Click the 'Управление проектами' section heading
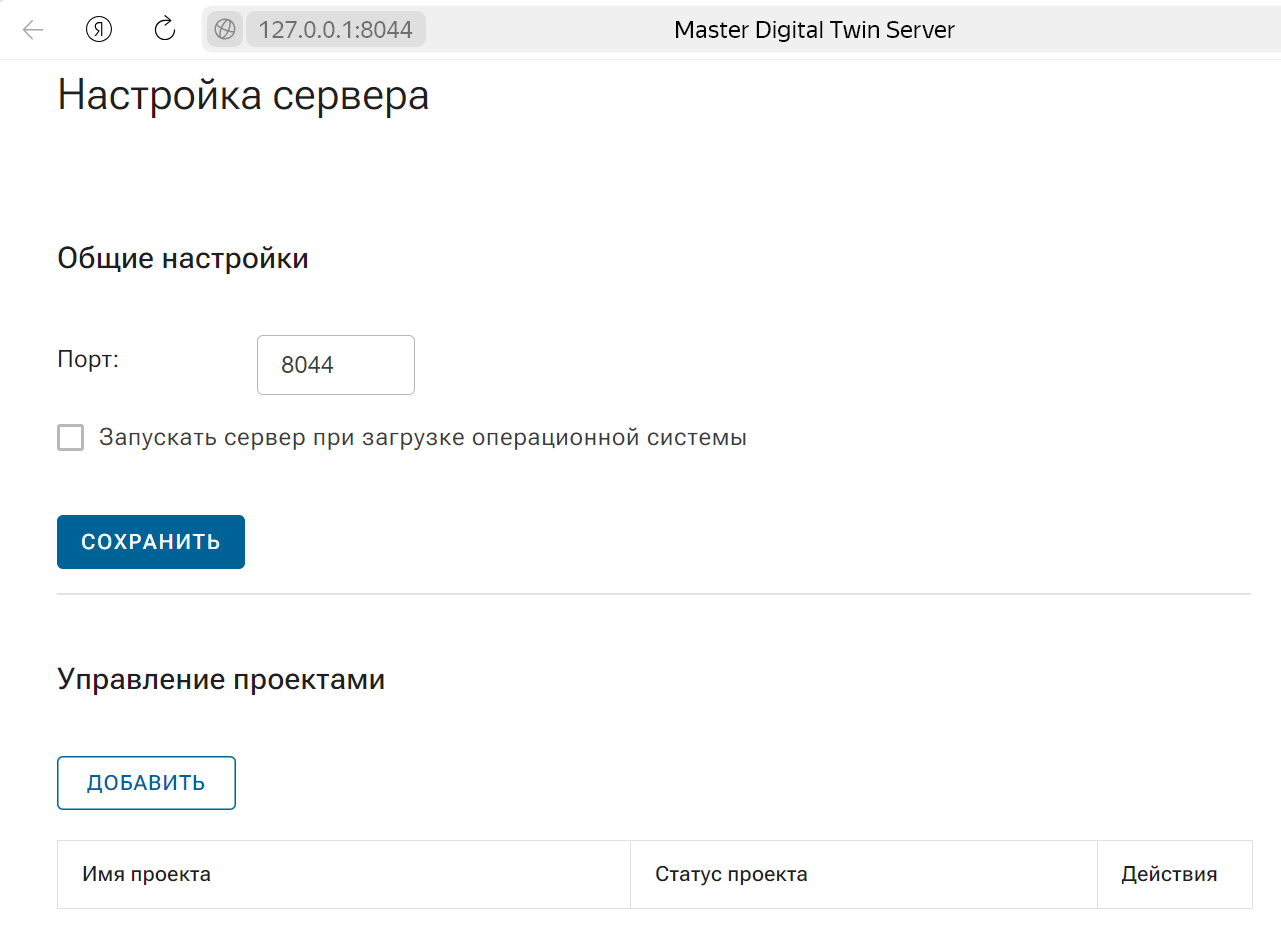This screenshot has width=1281, height=941. (x=221, y=680)
